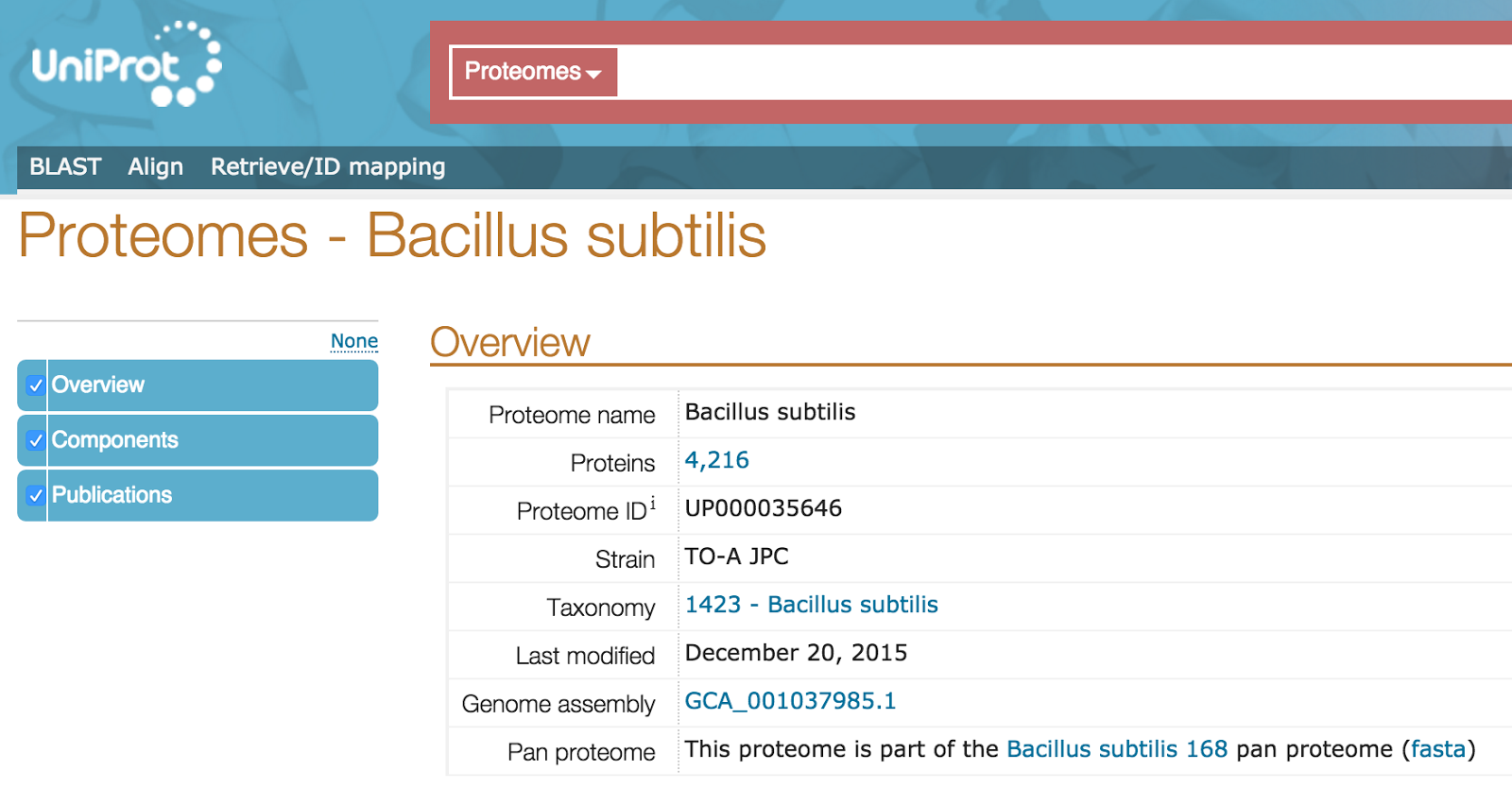Jump to the Components section
Image resolution: width=1512 pixels, height=788 pixels.
[114, 440]
